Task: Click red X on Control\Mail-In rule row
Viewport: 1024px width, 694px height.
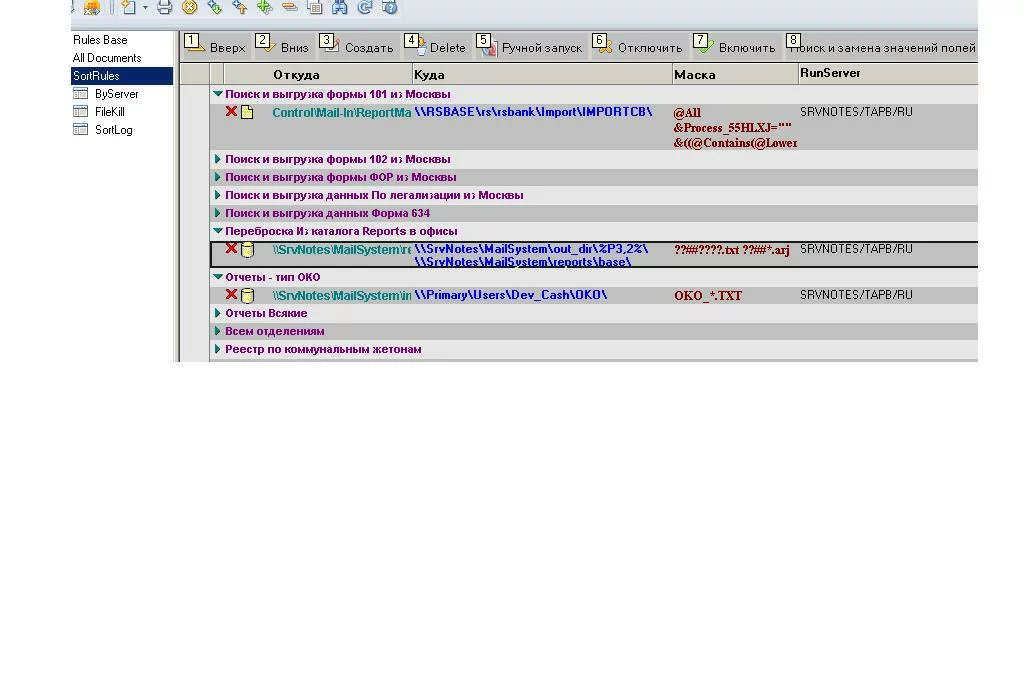Action: 231,112
